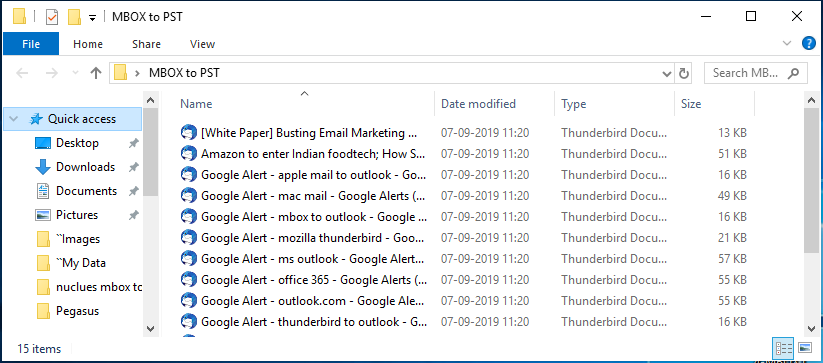Image resolution: width=823 pixels, height=363 pixels.
Task: Open the ``My Data folder
Action: pos(81,263)
